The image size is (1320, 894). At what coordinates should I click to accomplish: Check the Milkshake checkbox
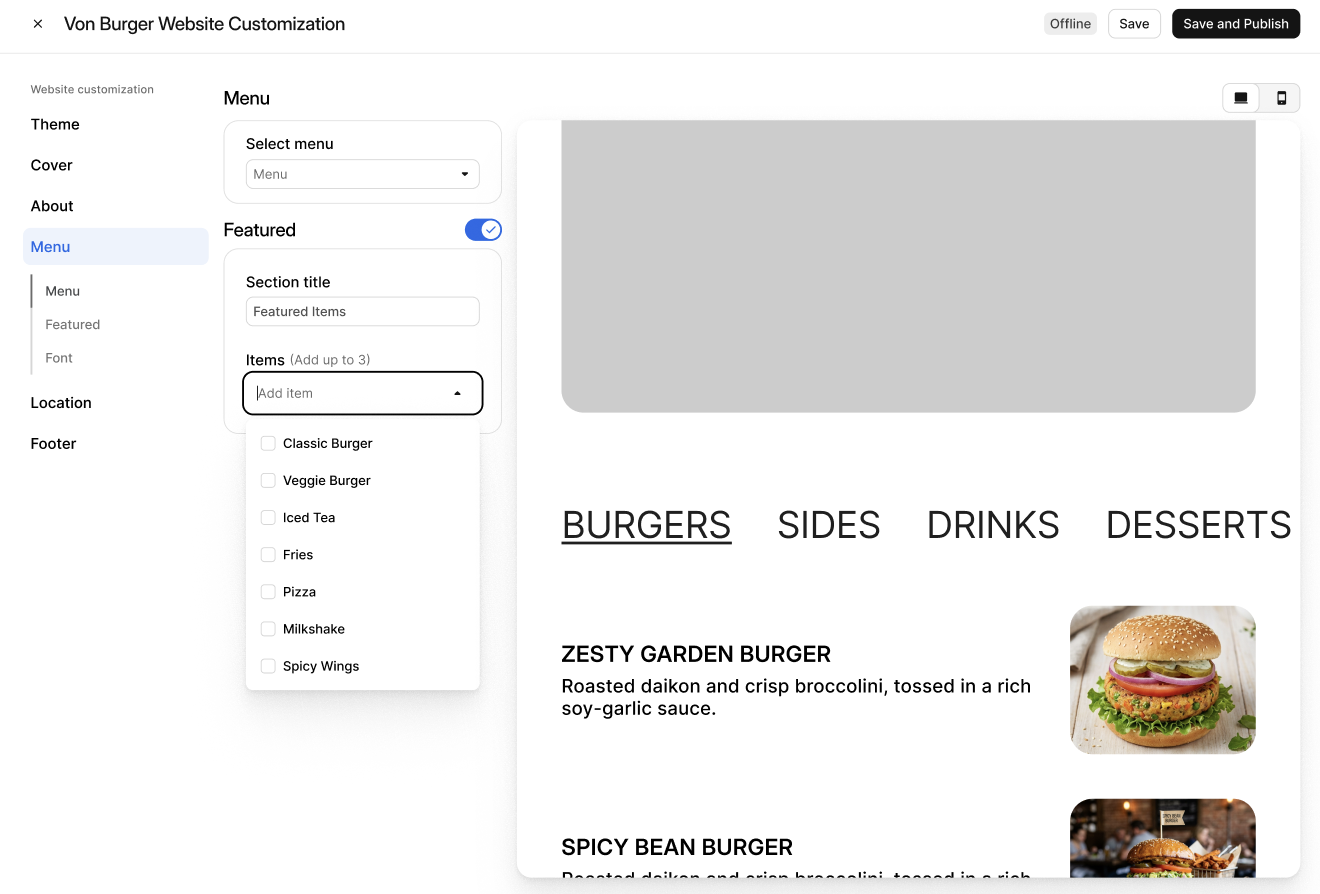[268, 629]
